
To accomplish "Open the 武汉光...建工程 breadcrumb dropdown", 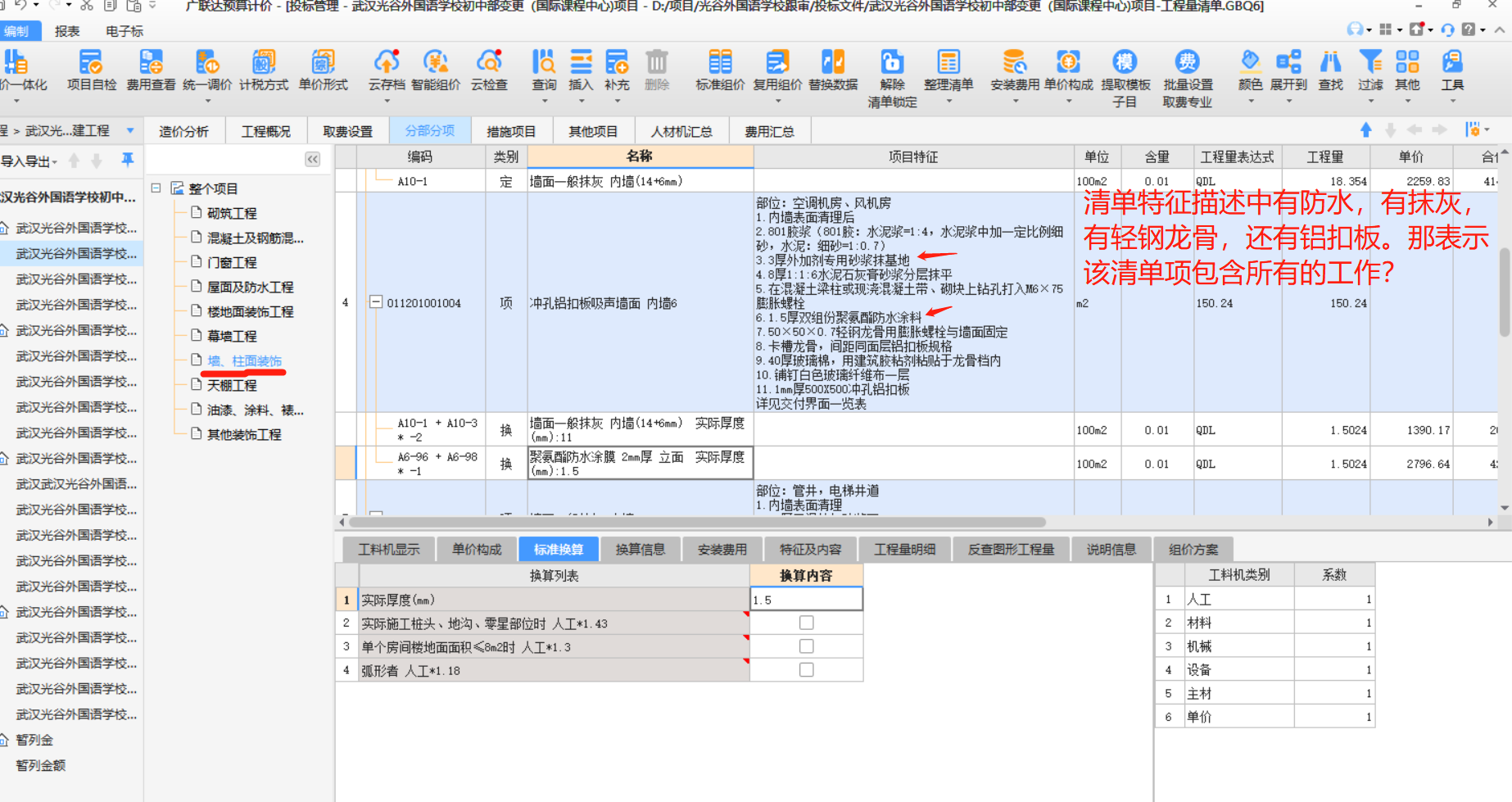I will pyautogui.click(x=130, y=130).
